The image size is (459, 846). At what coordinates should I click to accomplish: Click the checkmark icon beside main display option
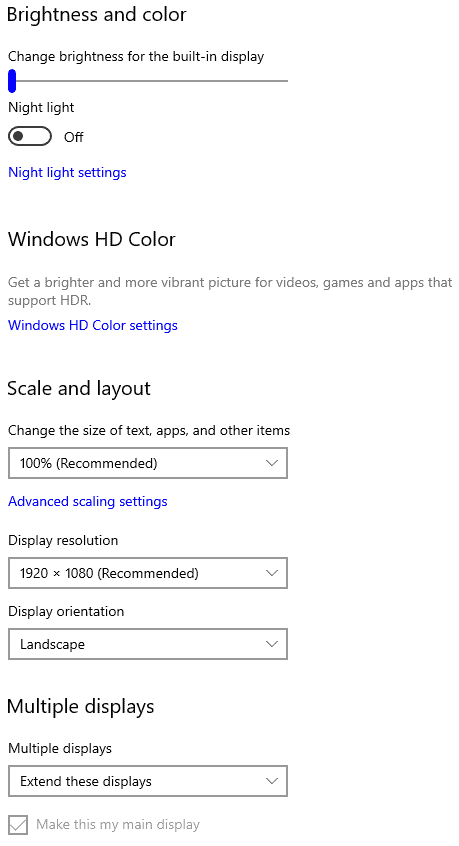18,824
